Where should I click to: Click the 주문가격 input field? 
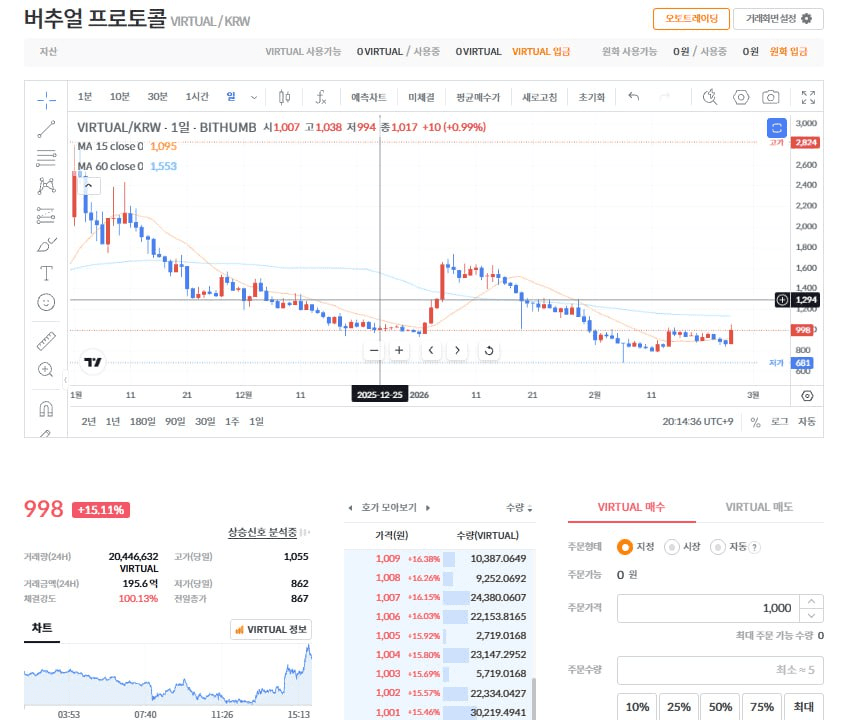pos(708,608)
